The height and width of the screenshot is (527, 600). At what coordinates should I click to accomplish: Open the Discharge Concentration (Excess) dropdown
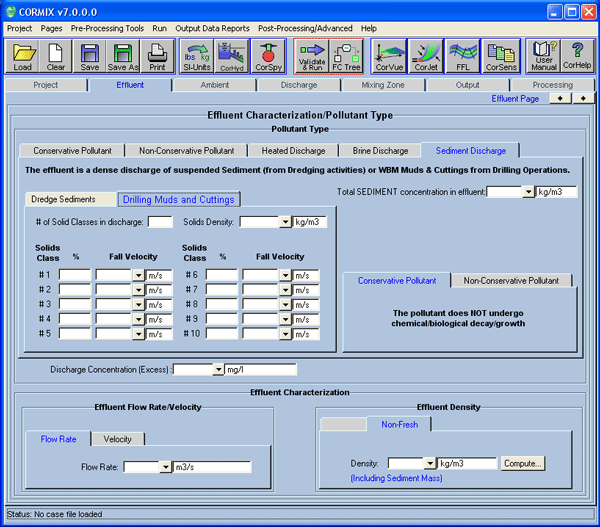point(218,370)
